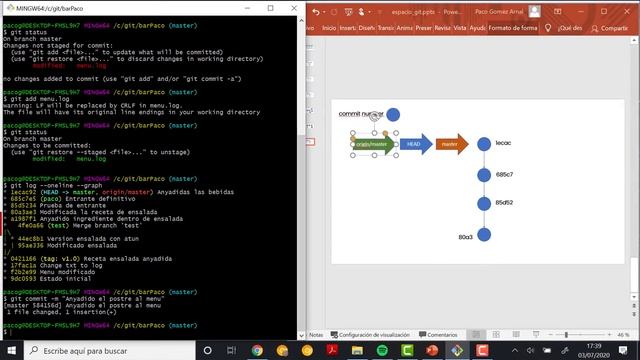Click the Git Bash window title icon
Screen dimensions: 640x360
coord(10,8)
